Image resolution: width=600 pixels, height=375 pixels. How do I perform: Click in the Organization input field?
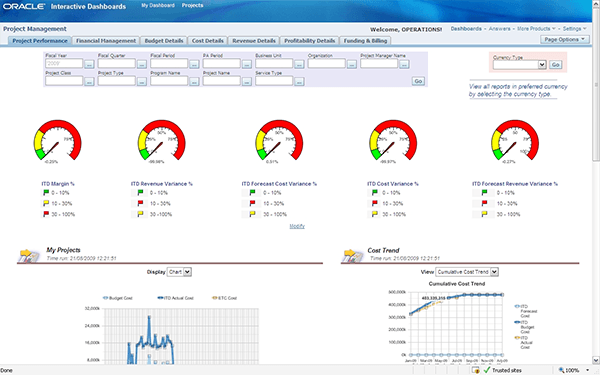(326, 64)
